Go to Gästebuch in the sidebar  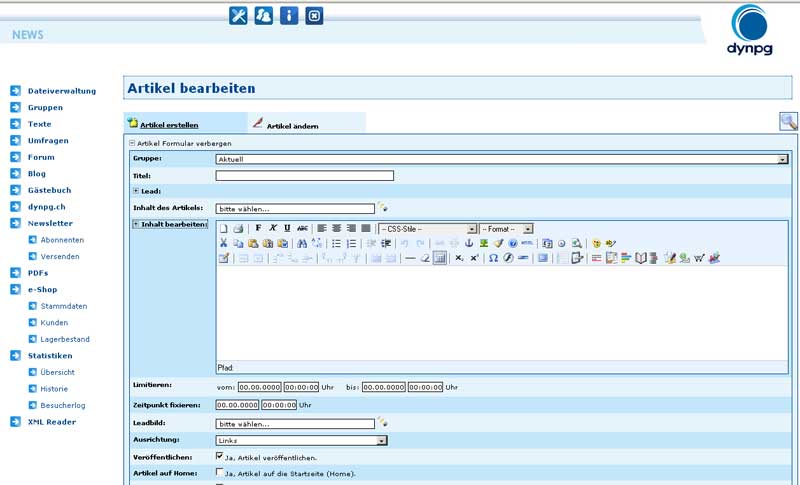[x=51, y=190]
